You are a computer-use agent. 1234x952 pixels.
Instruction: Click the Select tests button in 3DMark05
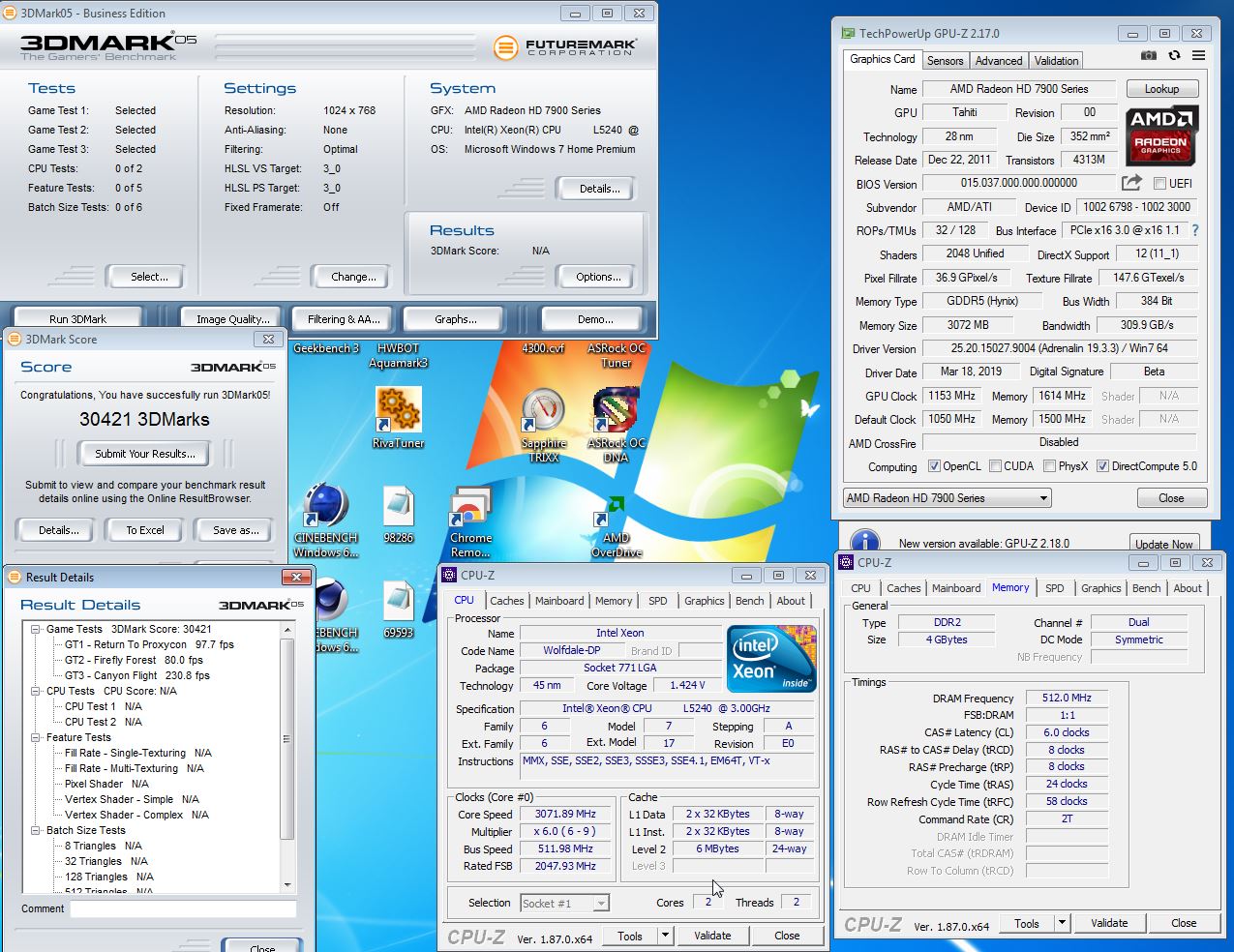pos(149,277)
